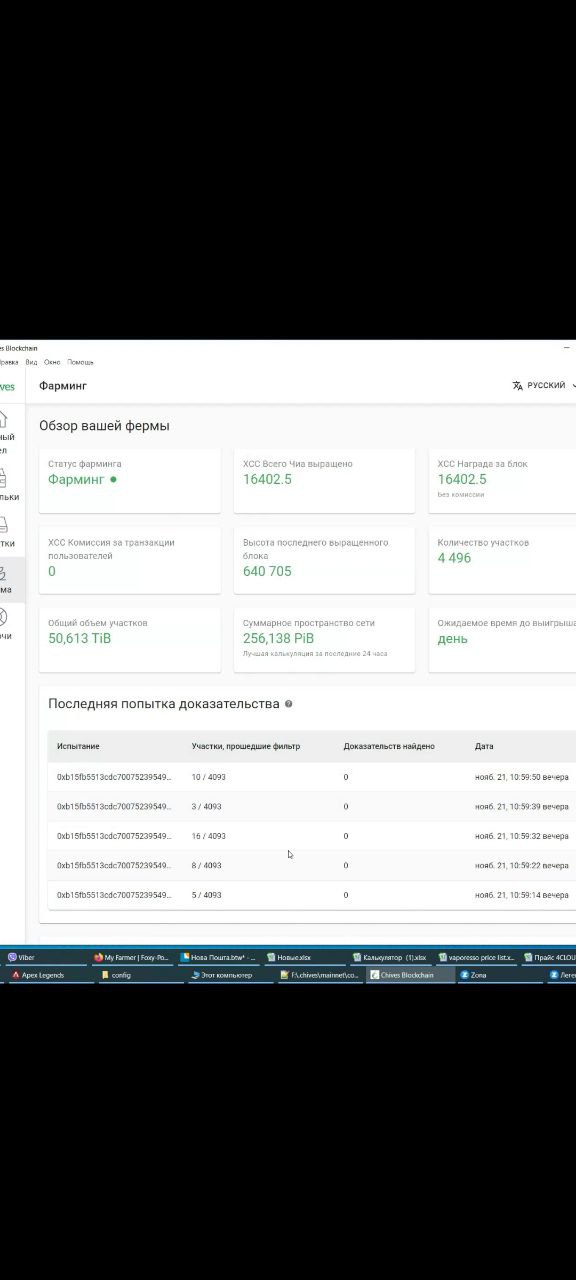
Task: Click the expected win time value день
Action: [x=452, y=639]
